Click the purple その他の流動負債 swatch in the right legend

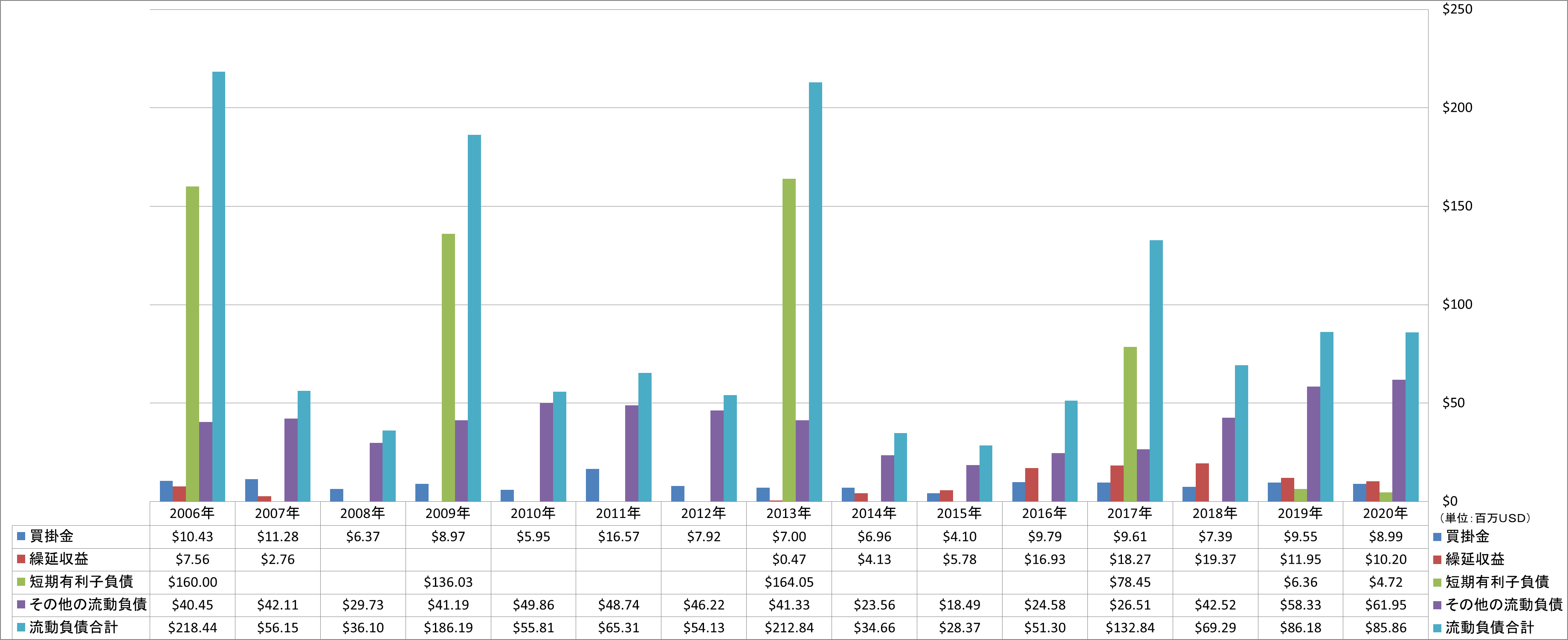pyautogui.click(x=1438, y=605)
